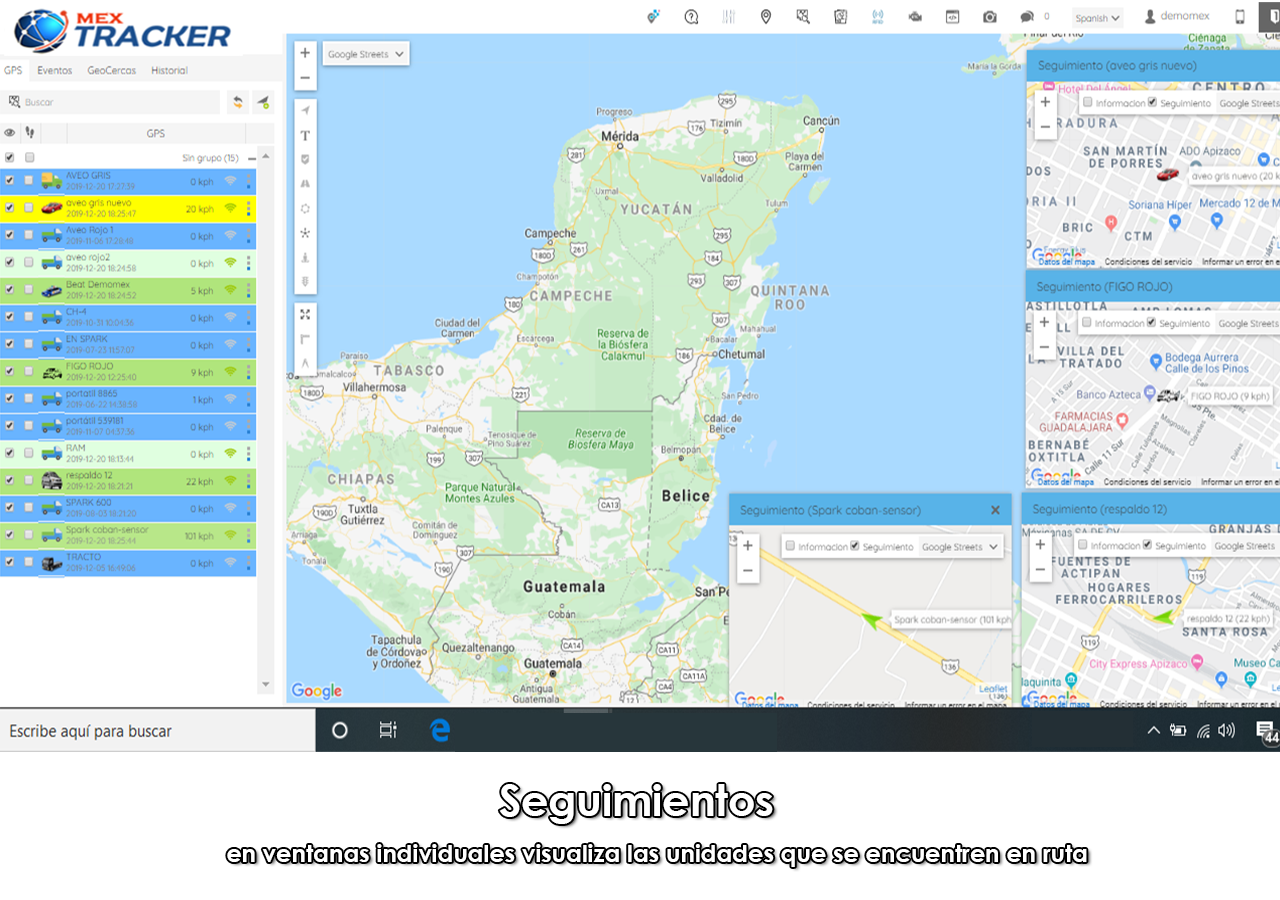Uncheck visibility checkbox for AVEO GRIS
This screenshot has width=1280, height=900.
[x=10, y=181]
